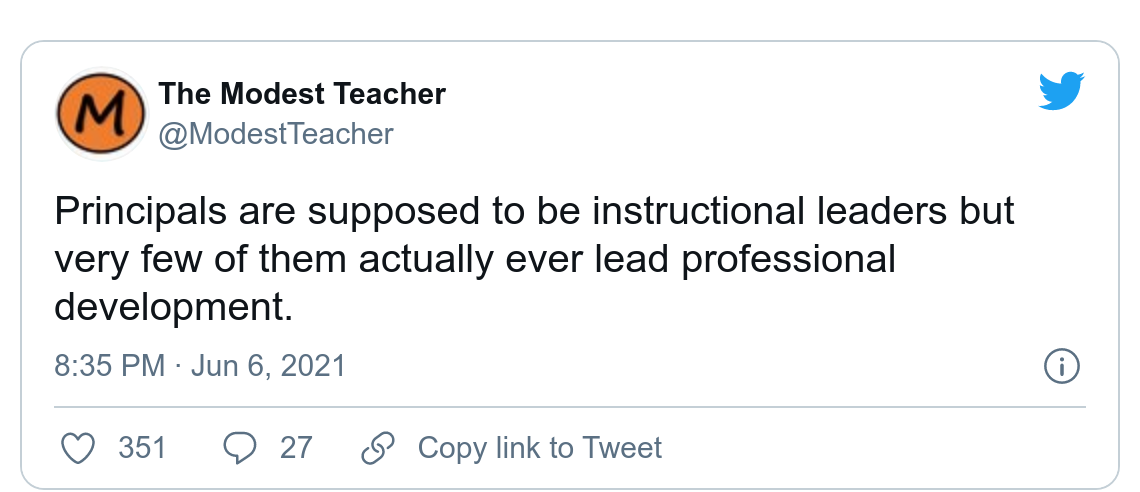Click the '8:35 PM' time text

coord(110,366)
